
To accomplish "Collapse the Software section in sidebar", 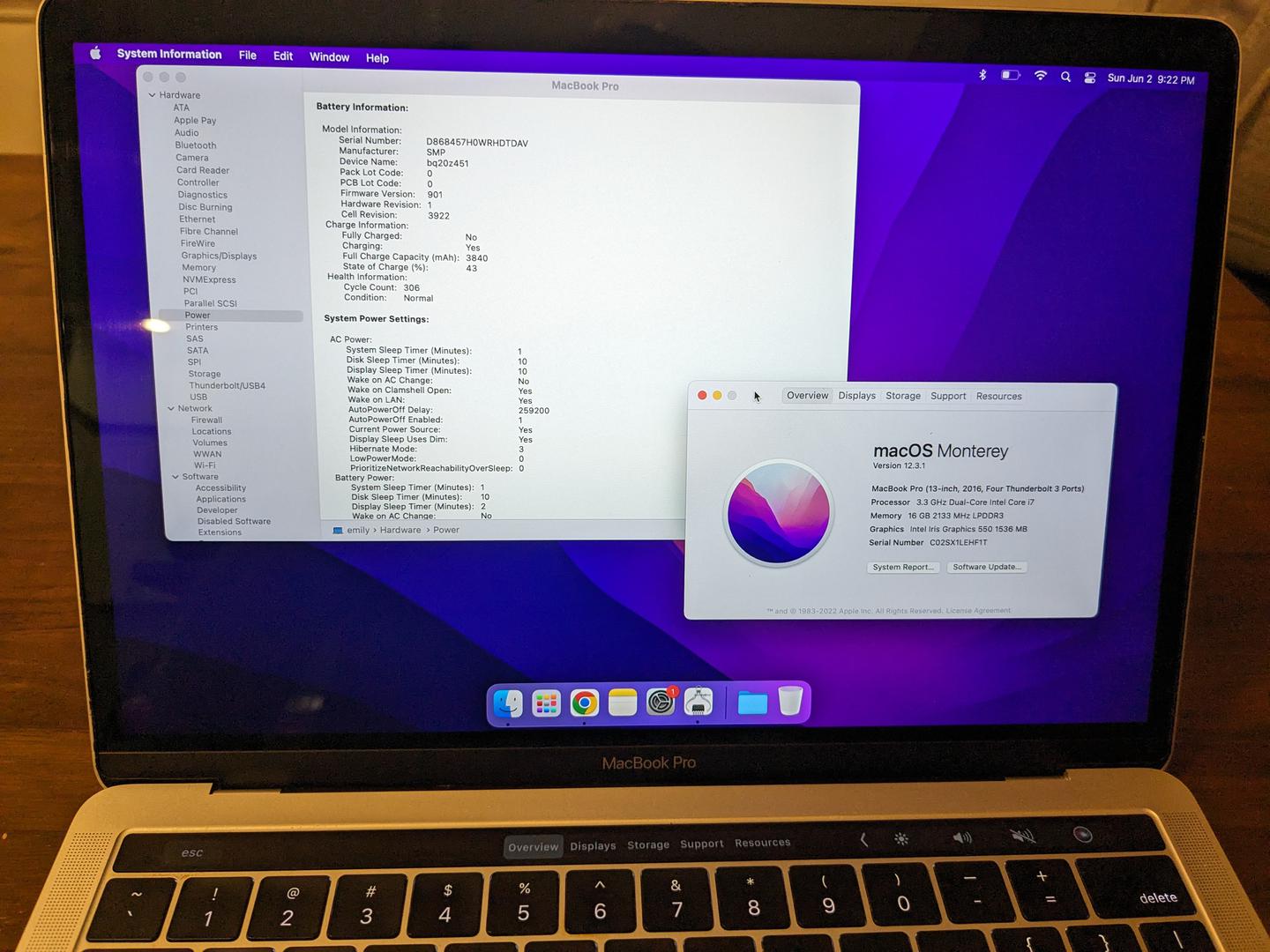I will 176,477.
